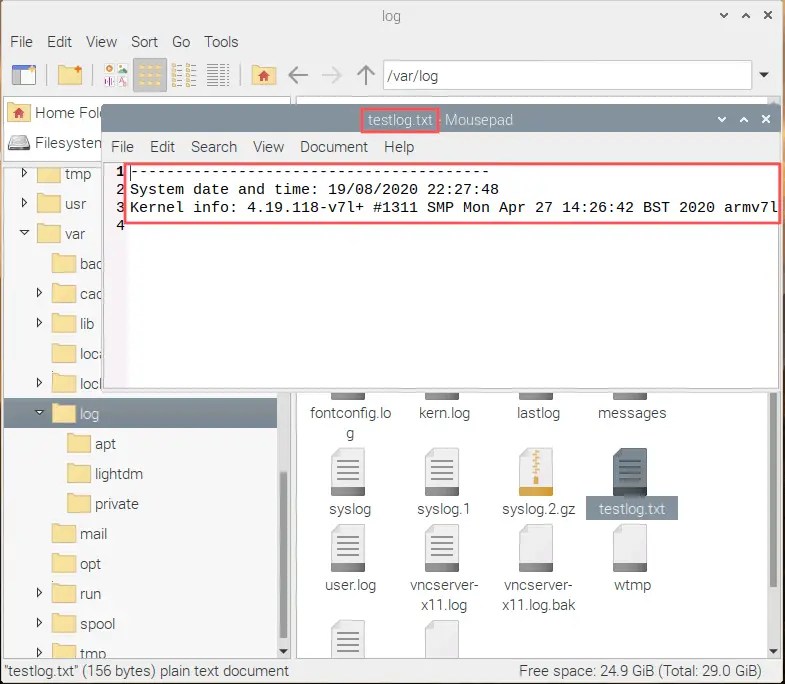Collapse the var folder tree node
785x684 pixels.
click(25, 233)
